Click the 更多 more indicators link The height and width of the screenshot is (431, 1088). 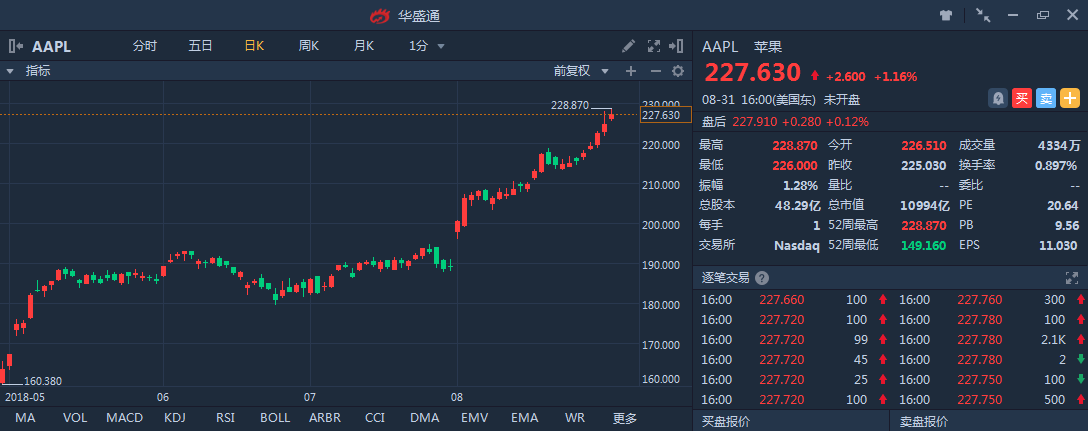coord(625,417)
